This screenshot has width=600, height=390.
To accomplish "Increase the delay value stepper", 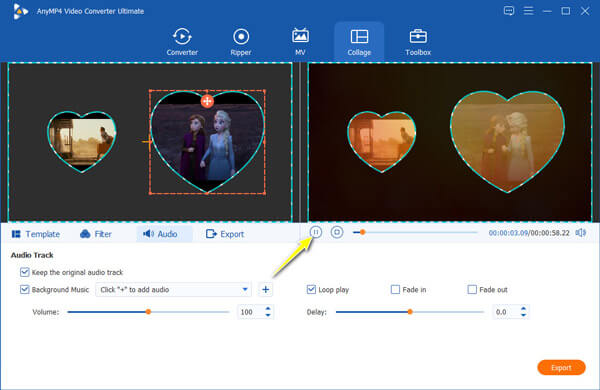I will coord(523,308).
